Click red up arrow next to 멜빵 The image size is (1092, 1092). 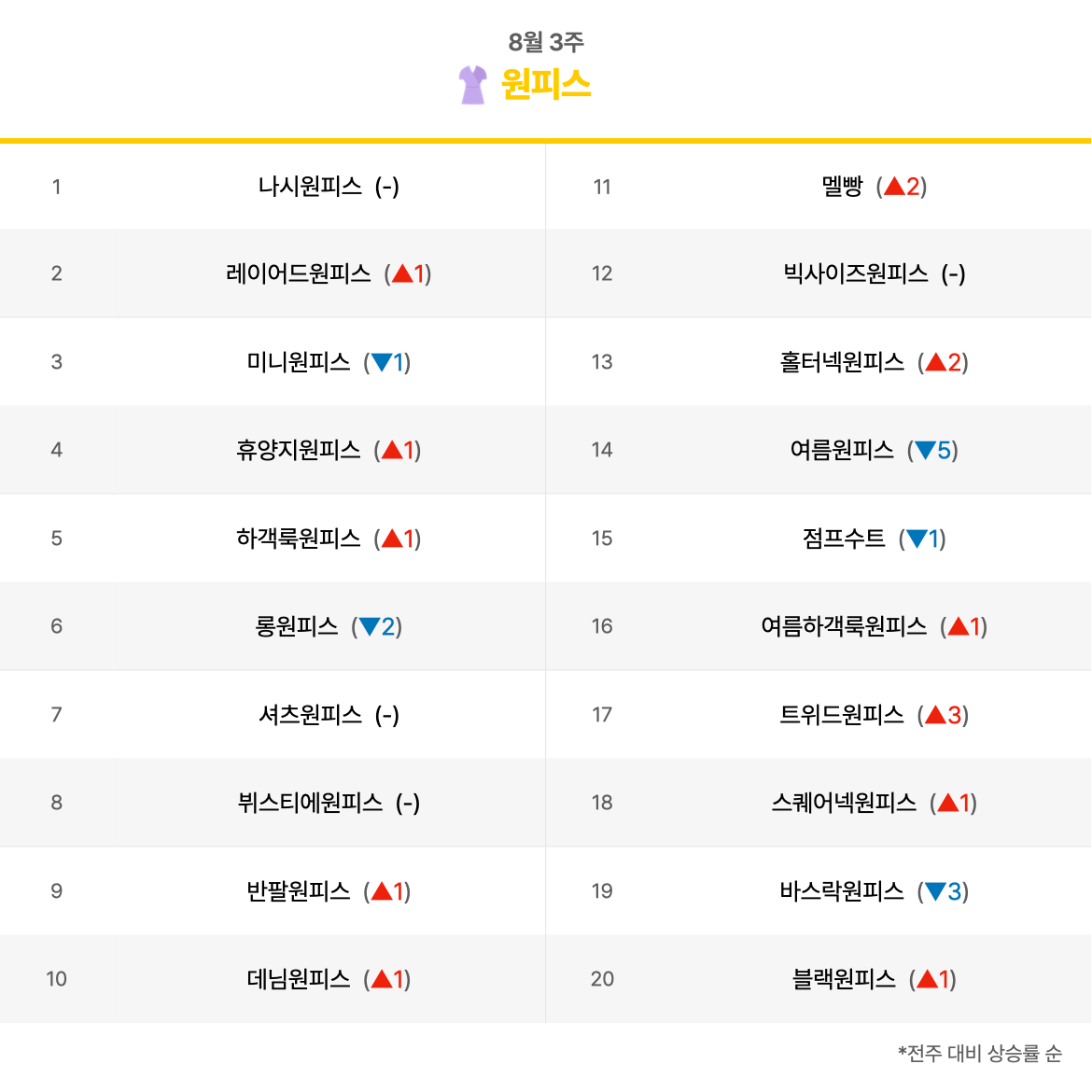pos(893,187)
